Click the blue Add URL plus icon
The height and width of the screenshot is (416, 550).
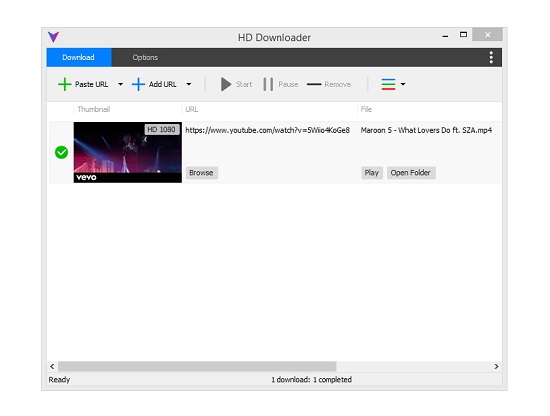(138, 84)
